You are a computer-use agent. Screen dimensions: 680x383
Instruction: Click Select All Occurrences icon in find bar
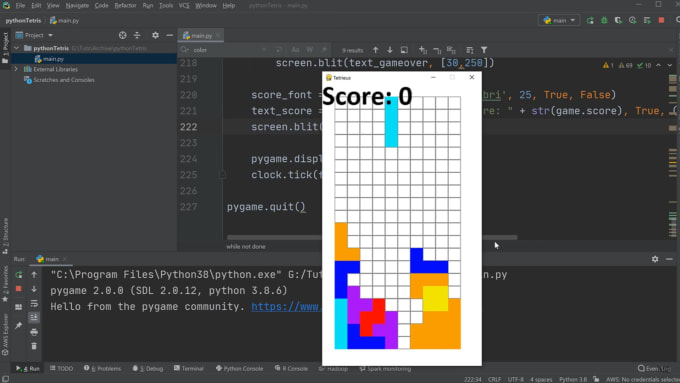[x=451, y=50]
